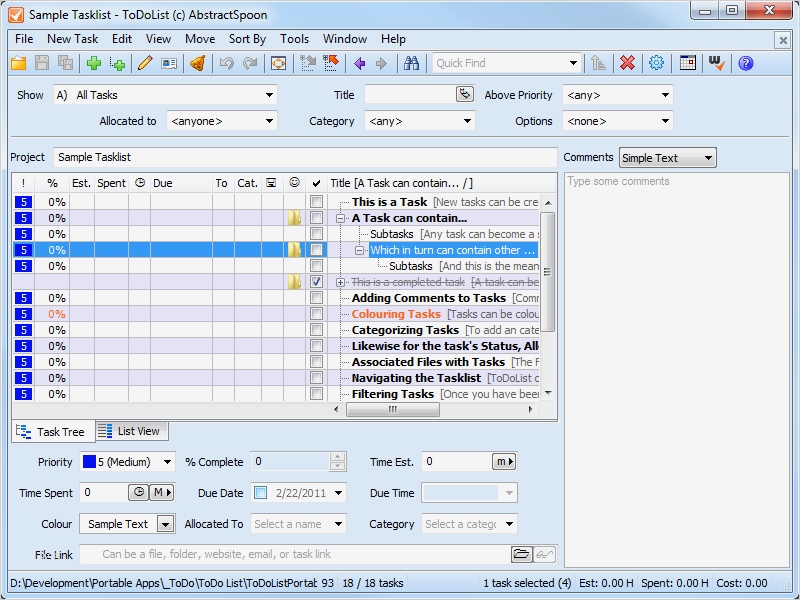Click the red X delete task icon
The height and width of the screenshot is (600, 800).
[x=627, y=63]
